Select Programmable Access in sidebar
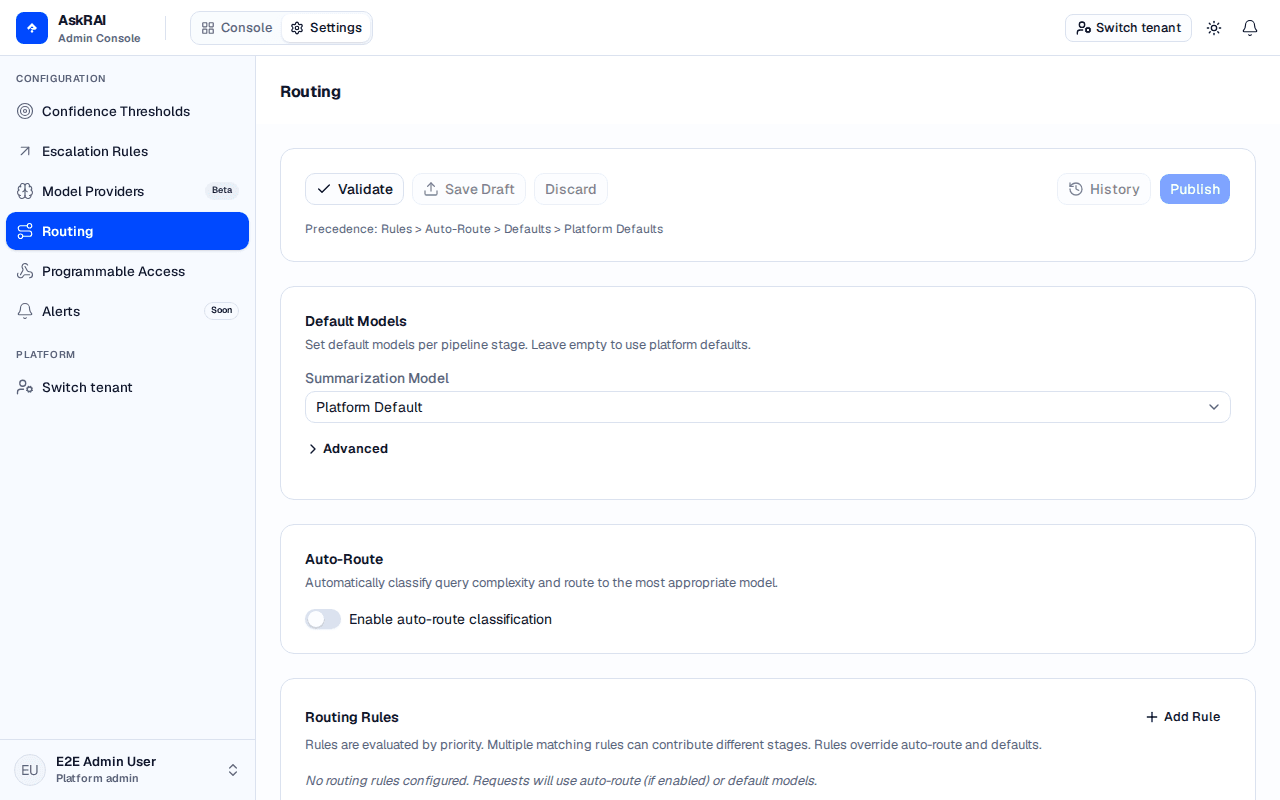The width and height of the screenshot is (1280, 800). point(127,271)
